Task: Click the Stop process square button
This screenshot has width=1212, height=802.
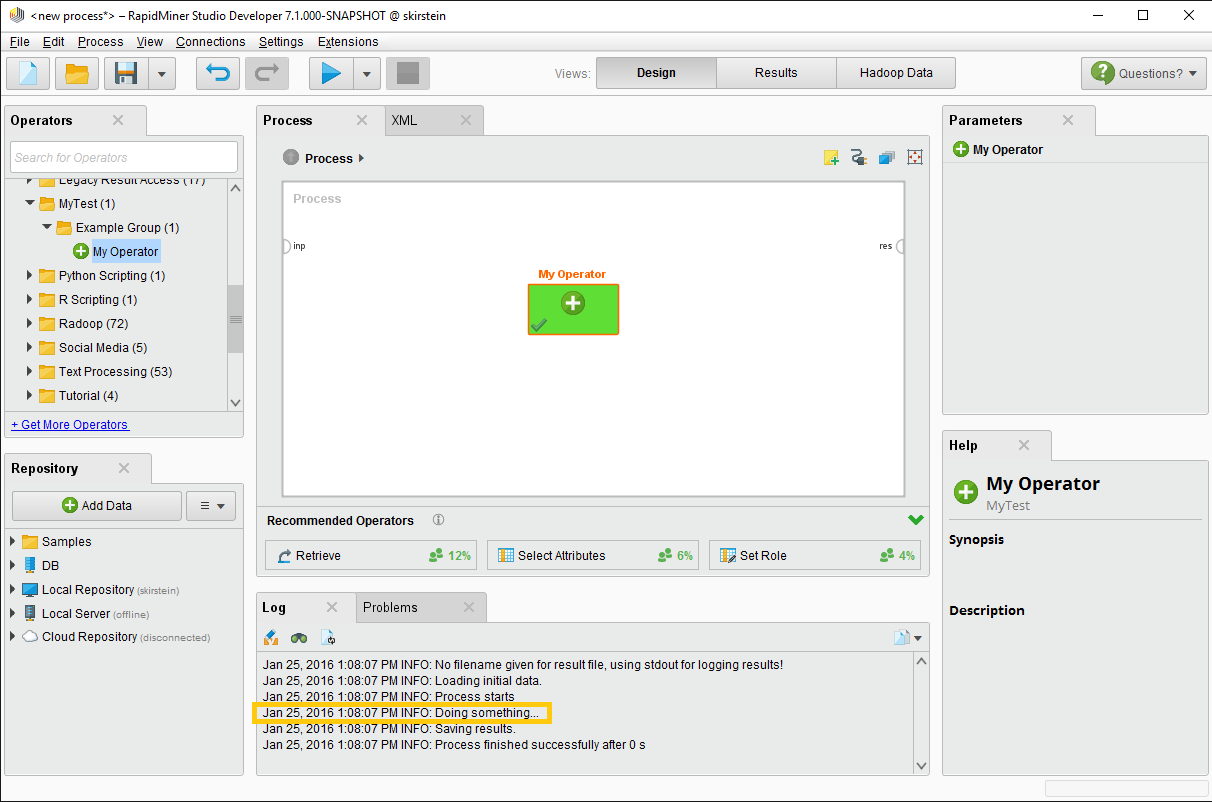Action: point(407,74)
